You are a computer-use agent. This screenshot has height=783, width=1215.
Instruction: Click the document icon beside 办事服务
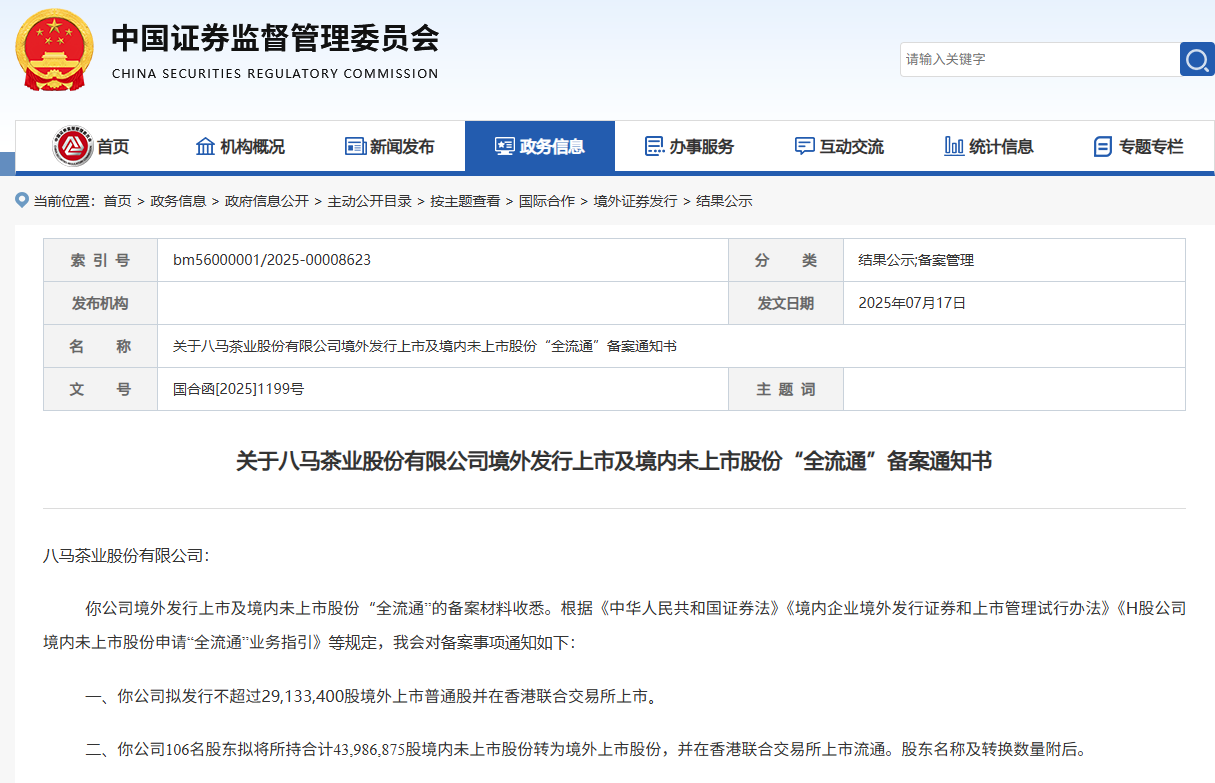click(x=656, y=146)
